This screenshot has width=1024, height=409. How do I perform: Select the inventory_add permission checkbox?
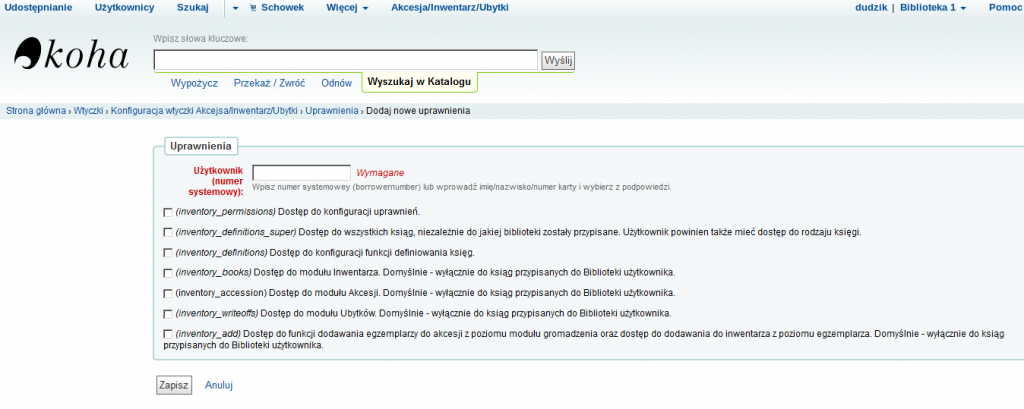pyautogui.click(x=166, y=333)
